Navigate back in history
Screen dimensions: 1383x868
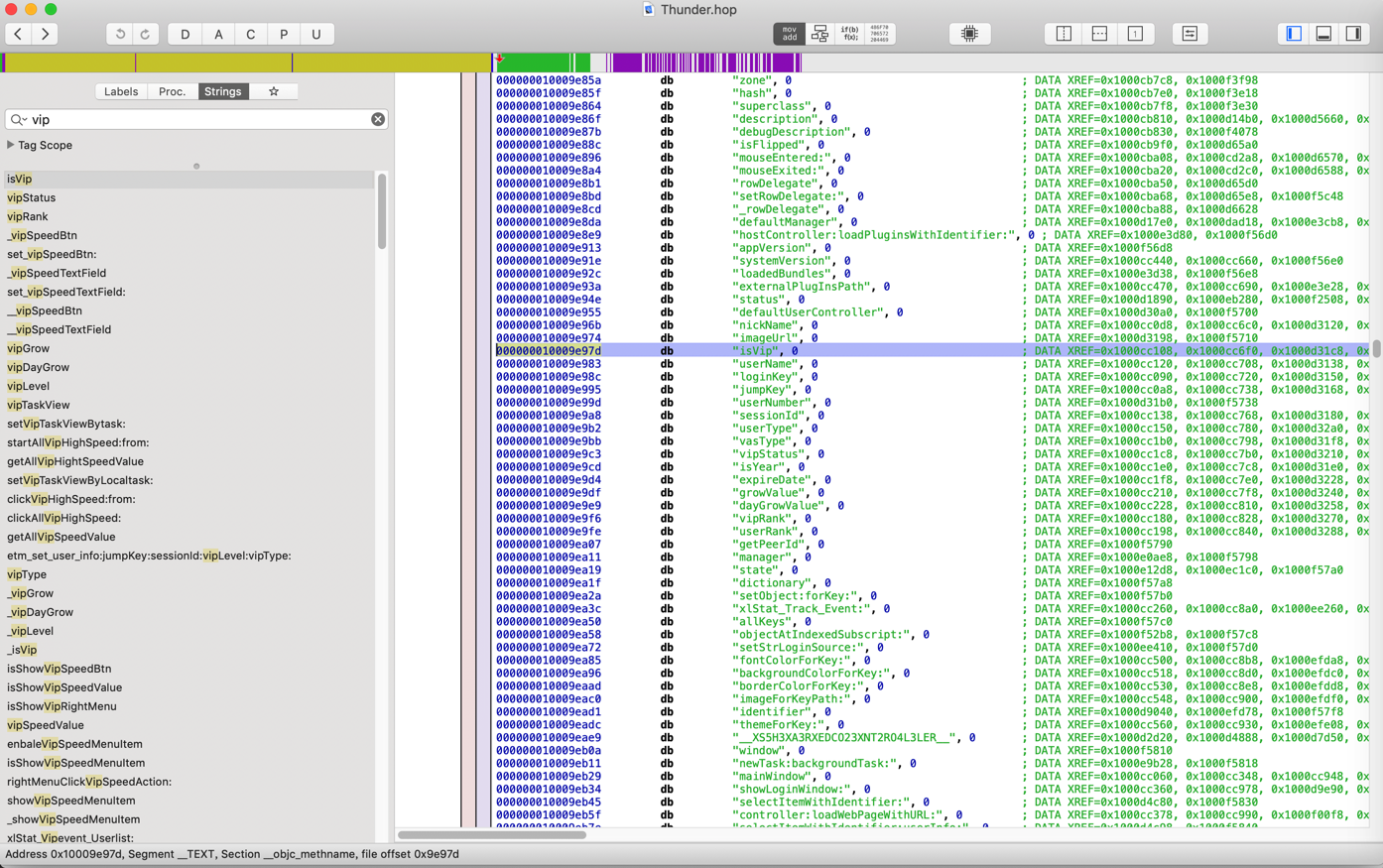(18, 34)
